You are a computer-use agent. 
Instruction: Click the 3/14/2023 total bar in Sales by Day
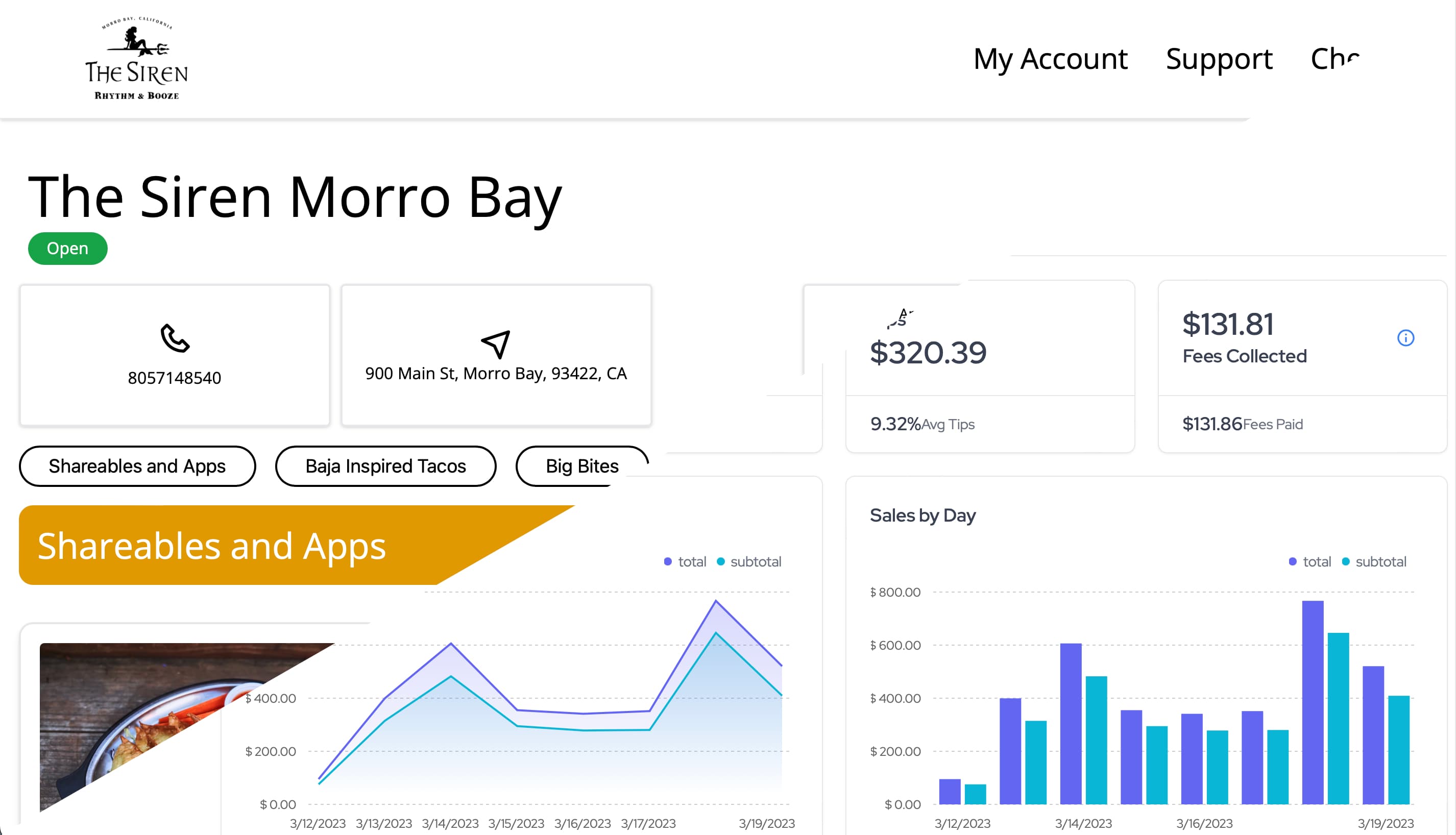(x=1071, y=724)
